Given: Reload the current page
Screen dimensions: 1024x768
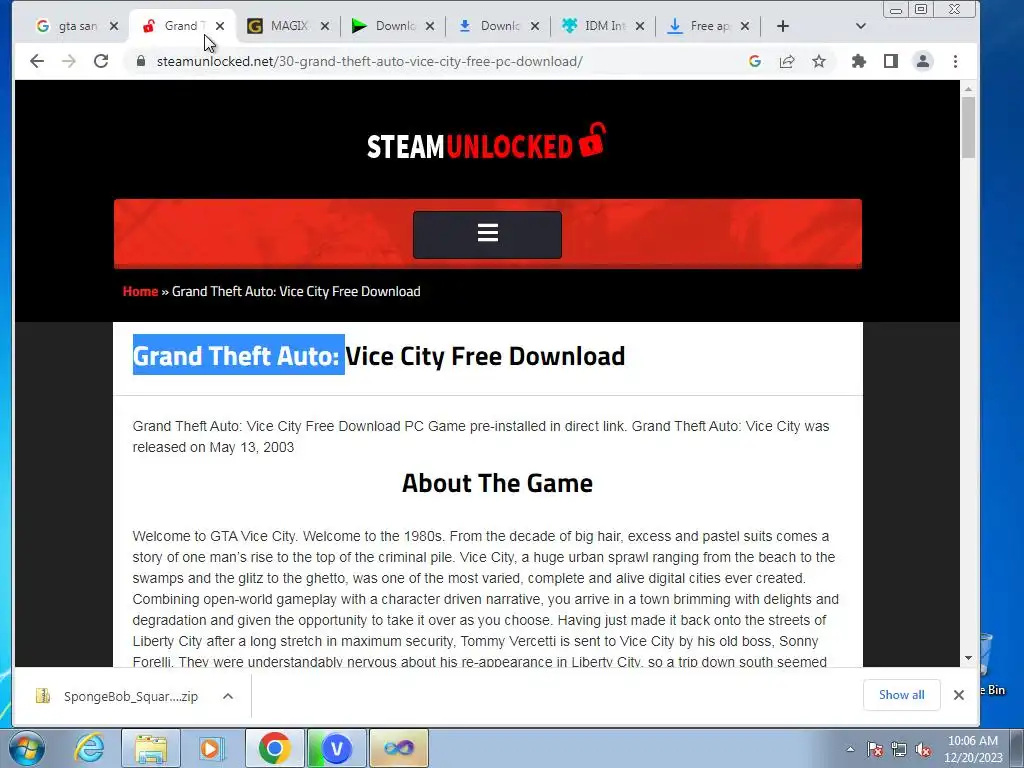Looking at the screenshot, I should coord(101,61).
